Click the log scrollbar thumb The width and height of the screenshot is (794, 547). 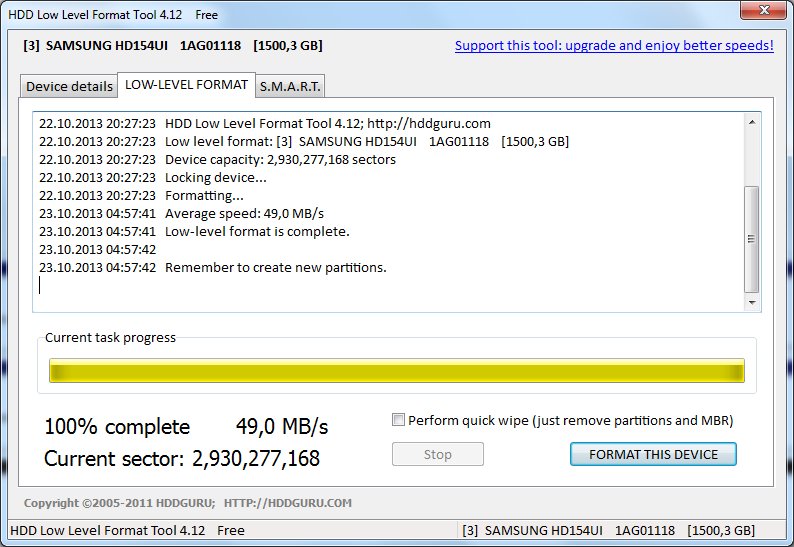pos(752,239)
